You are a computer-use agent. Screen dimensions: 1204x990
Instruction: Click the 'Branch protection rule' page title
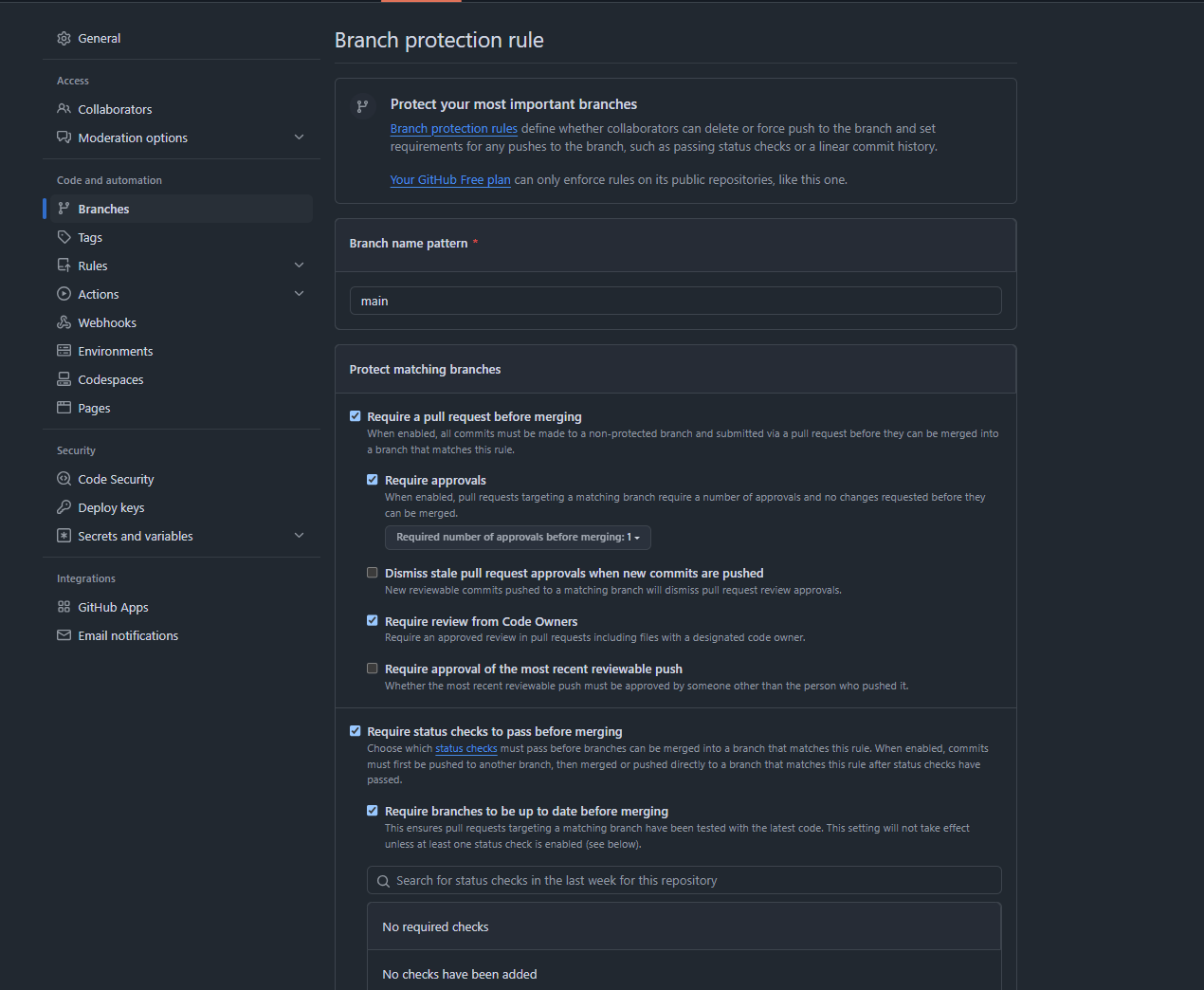click(439, 40)
